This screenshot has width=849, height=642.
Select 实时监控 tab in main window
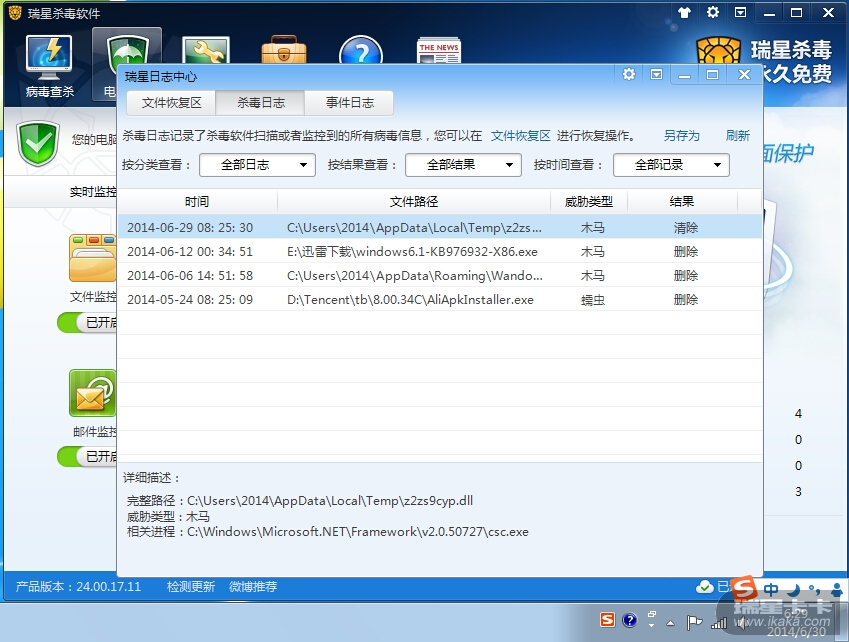[x=93, y=192]
